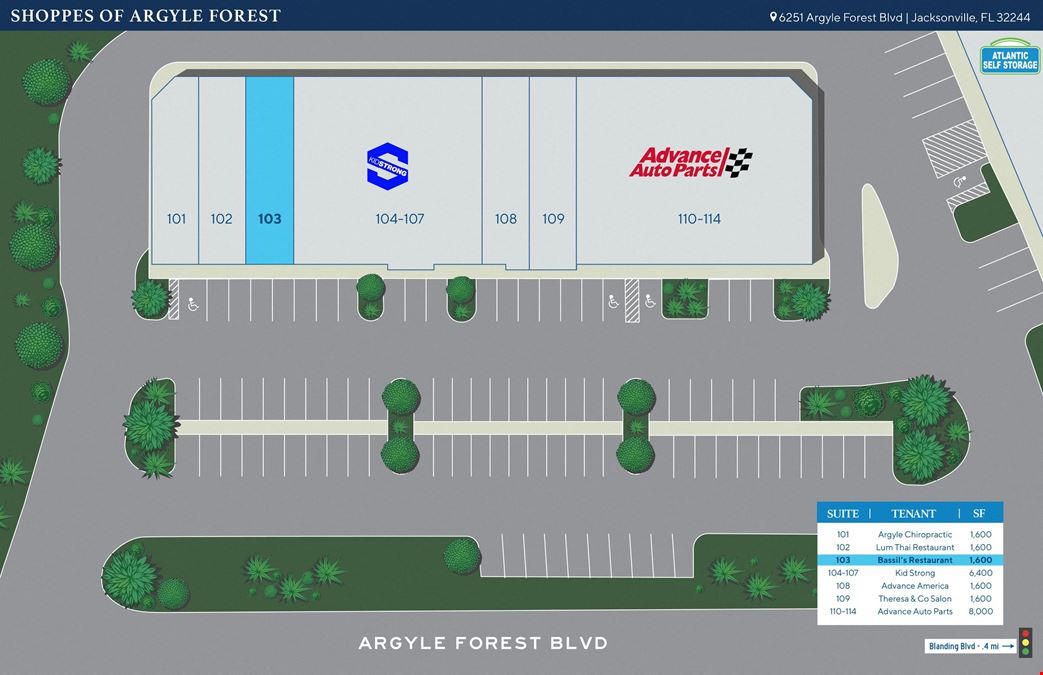Click Theresa & Co Salon in the table

pos(915,599)
